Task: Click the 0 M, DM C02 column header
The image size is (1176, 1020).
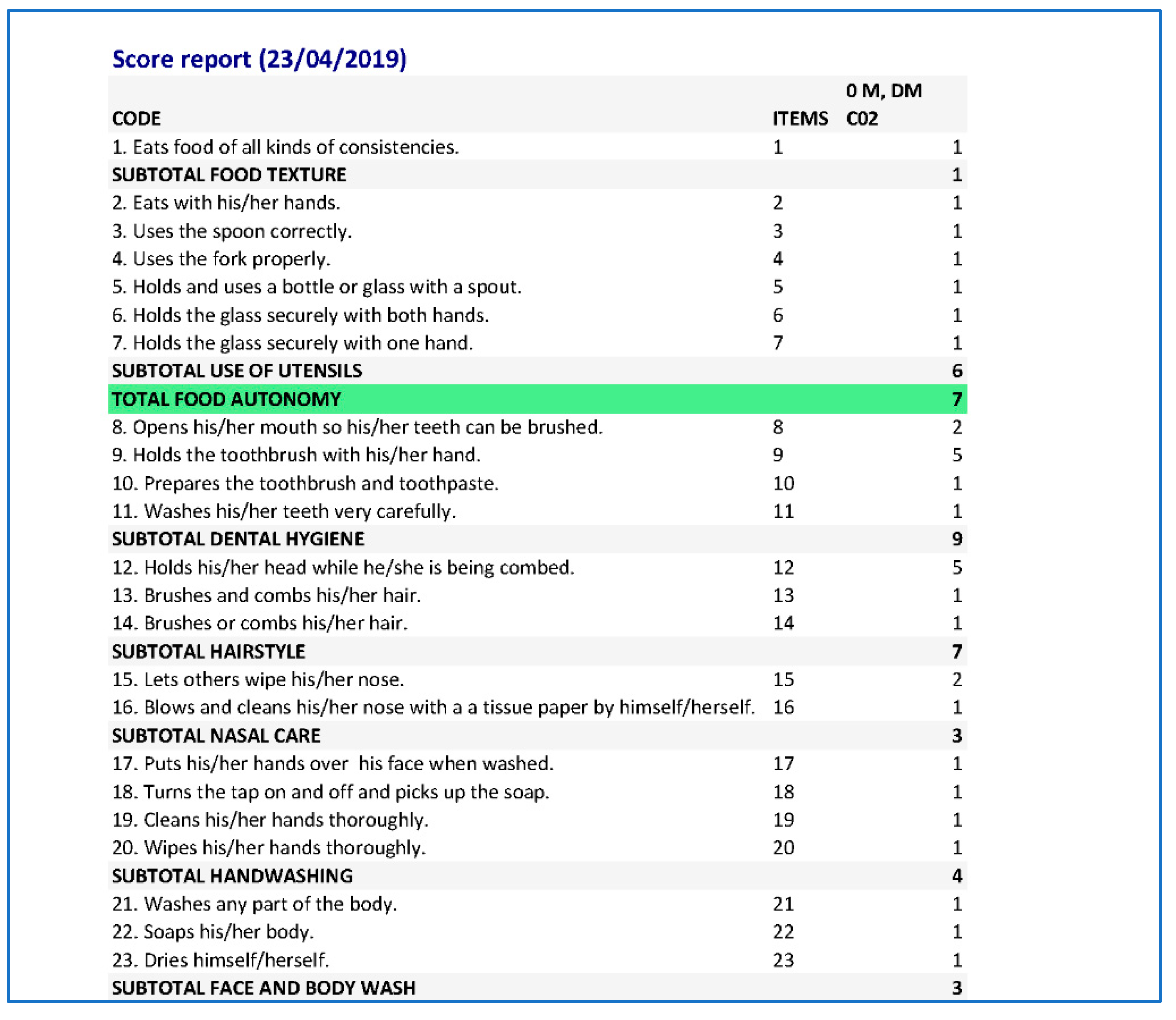Action: pyautogui.click(x=883, y=105)
